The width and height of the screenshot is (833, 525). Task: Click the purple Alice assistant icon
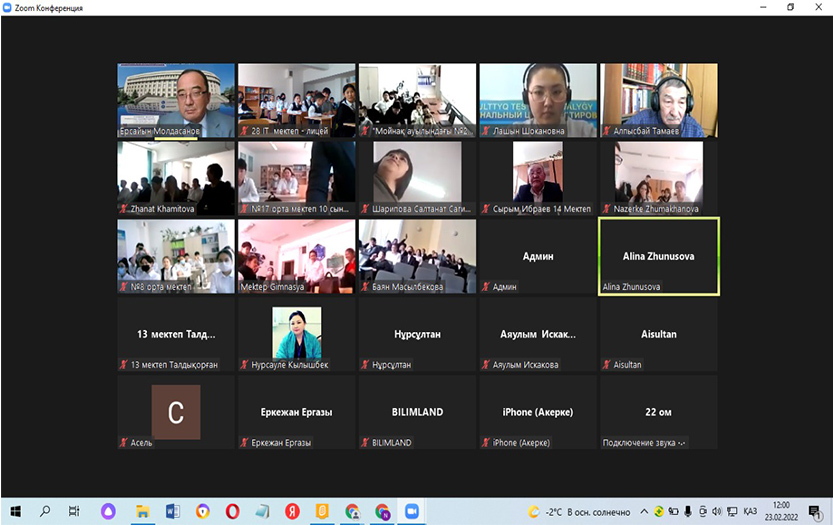(108, 511)
